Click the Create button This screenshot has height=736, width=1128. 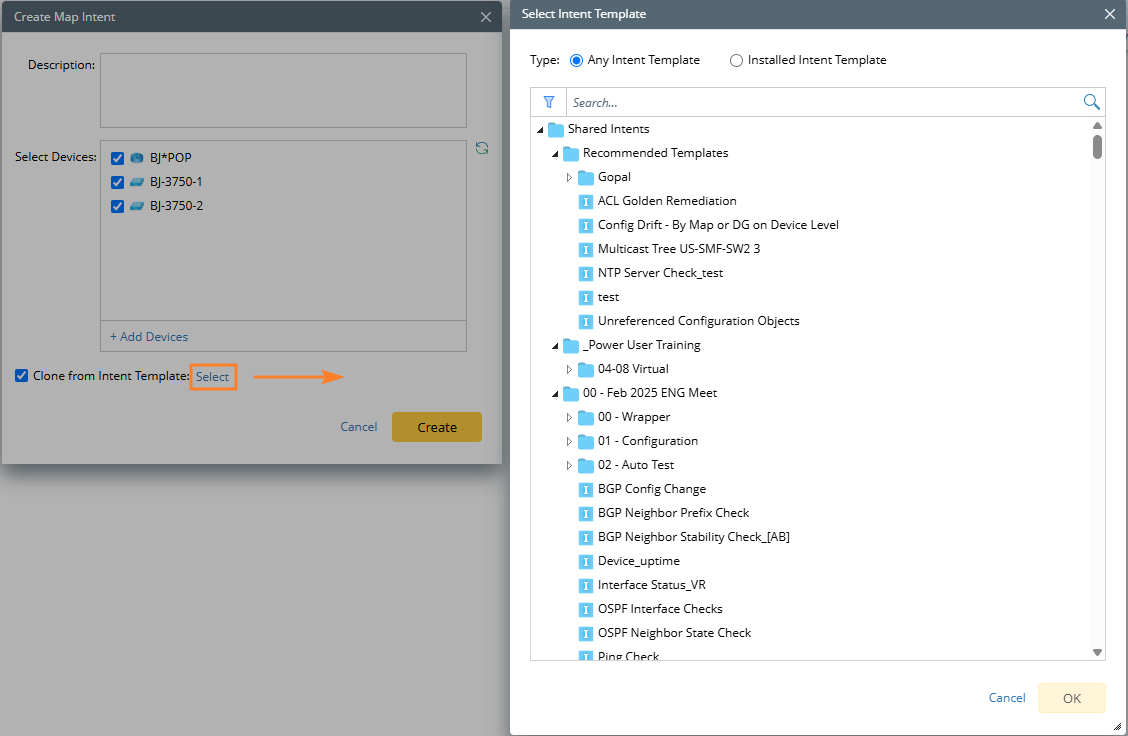point(437,427)
